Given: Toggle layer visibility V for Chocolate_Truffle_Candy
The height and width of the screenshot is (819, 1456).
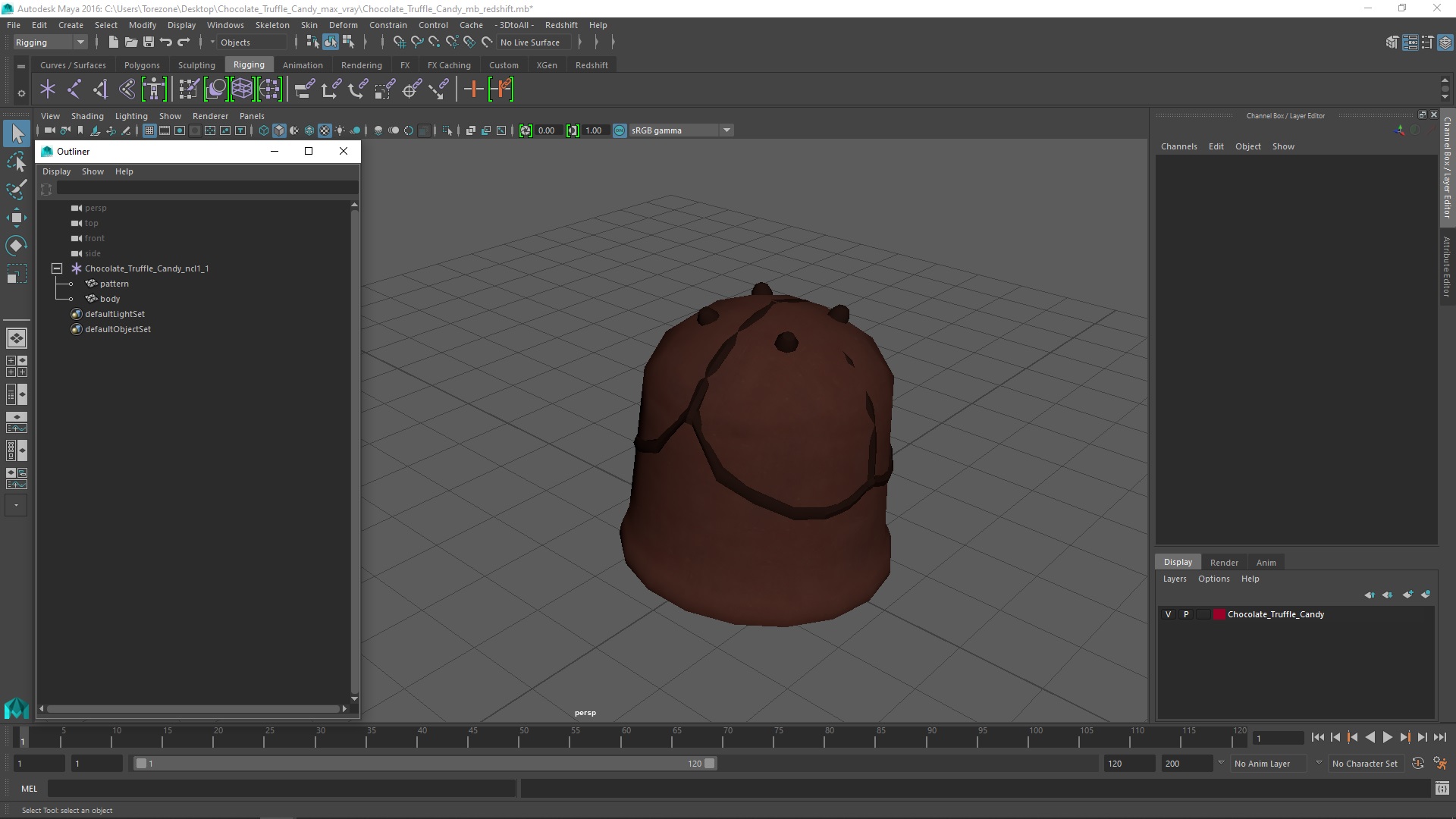Looking at the screenshot, I should click(1168, 614).
